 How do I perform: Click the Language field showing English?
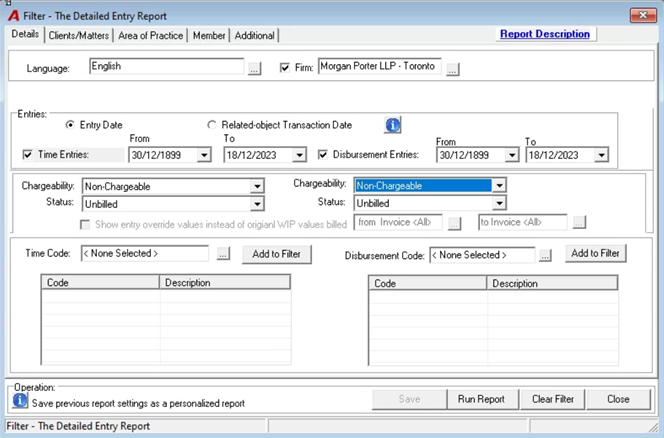[x=167, y=67]
